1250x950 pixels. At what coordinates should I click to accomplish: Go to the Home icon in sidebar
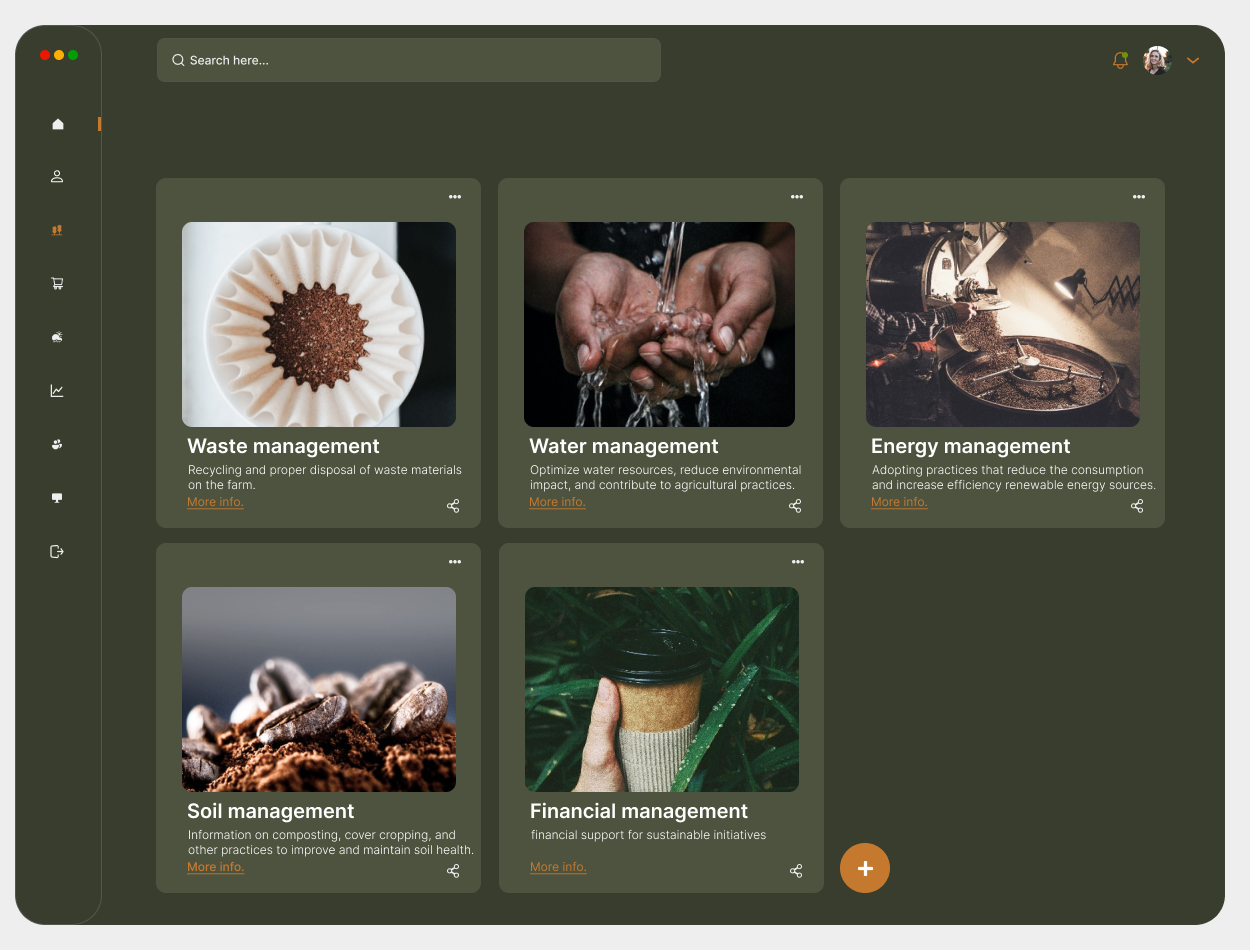coord(57,124)
